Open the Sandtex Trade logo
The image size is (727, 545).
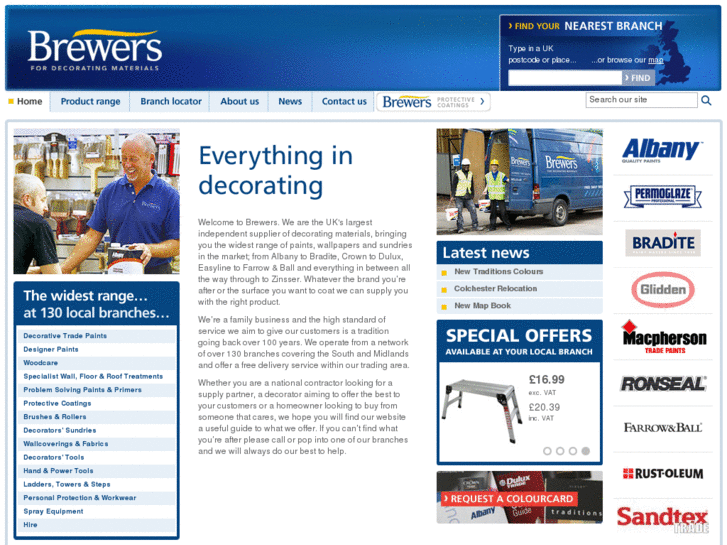point(663,519)
